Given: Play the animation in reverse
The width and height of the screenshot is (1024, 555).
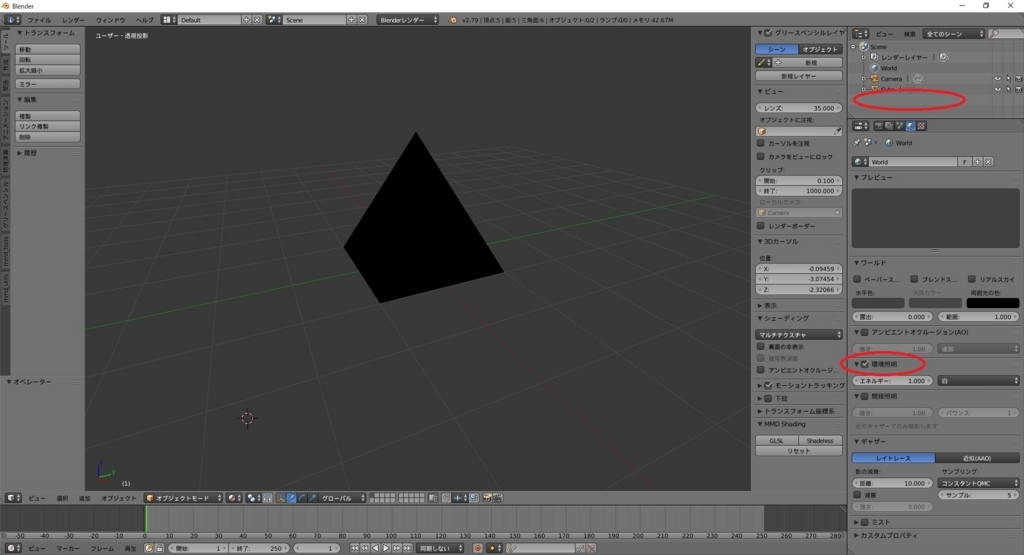Looking at the screenshot, I should (376, 548).
